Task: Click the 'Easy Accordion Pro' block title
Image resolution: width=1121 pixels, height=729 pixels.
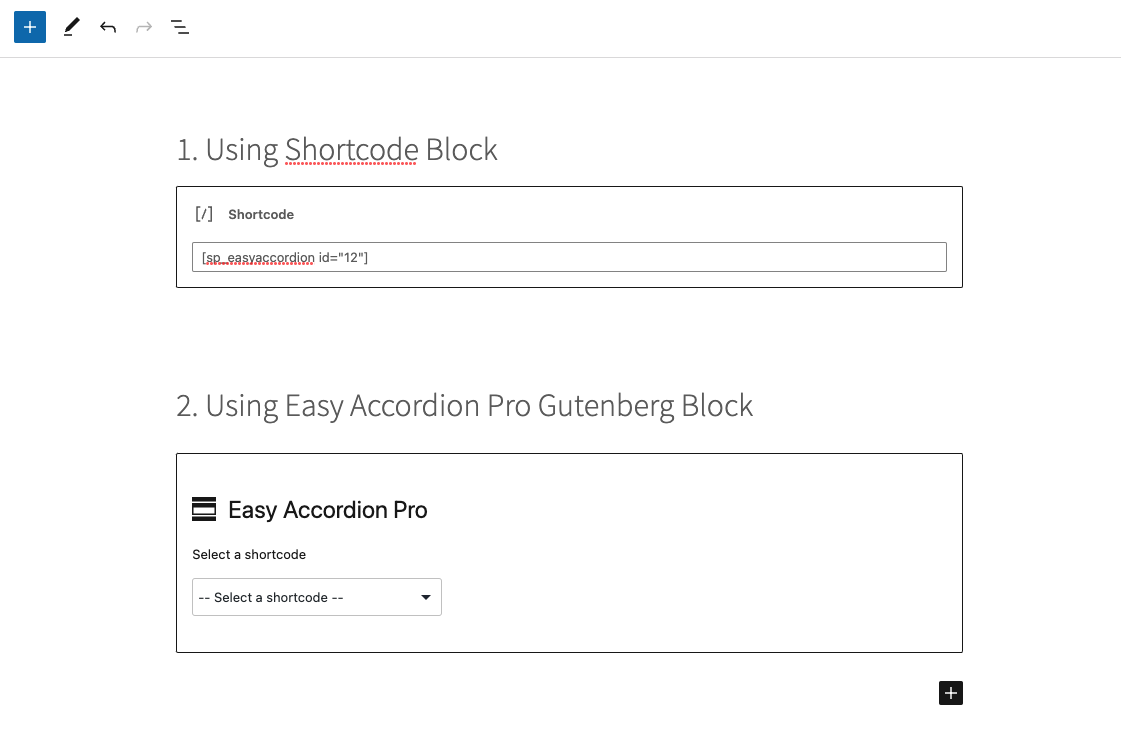Action: point(328,510)
